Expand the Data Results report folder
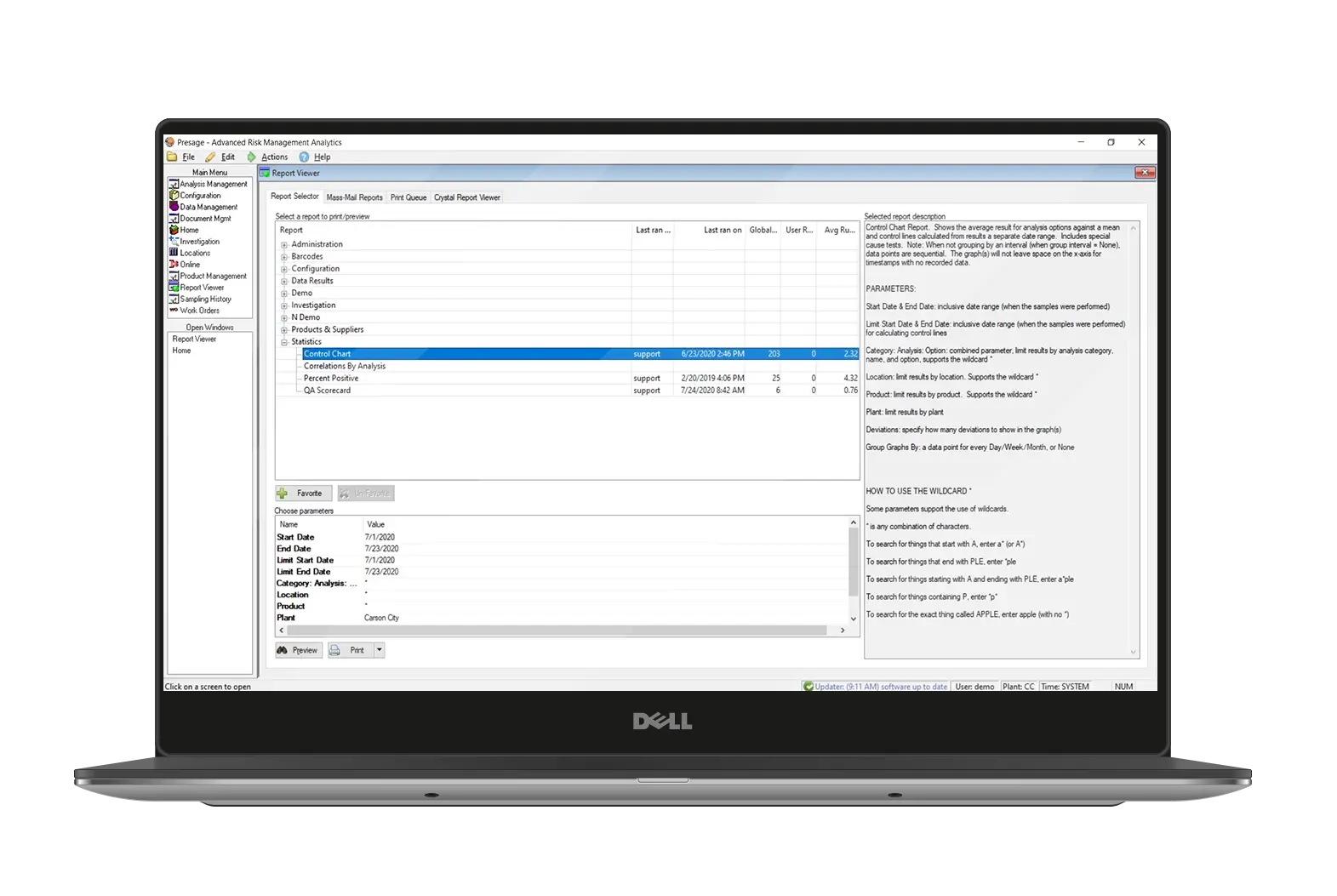The height and width of the screenshot is (896, 1337). [x=284, y=282]
